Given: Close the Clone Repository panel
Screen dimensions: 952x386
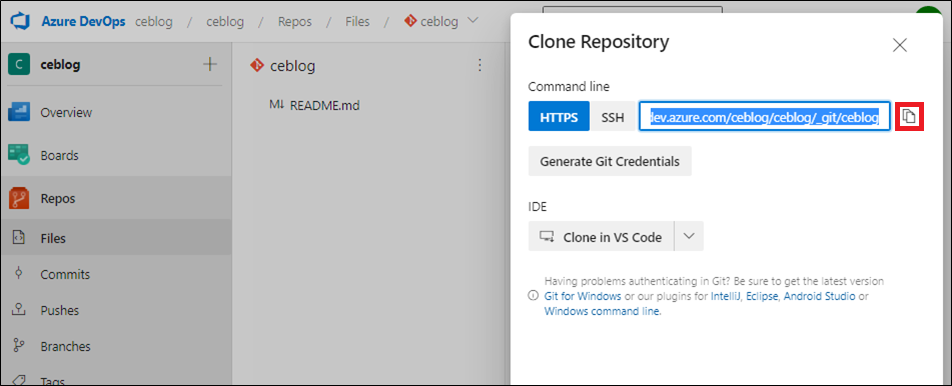Looking at the screenshot, I should [x=899, y=45].
